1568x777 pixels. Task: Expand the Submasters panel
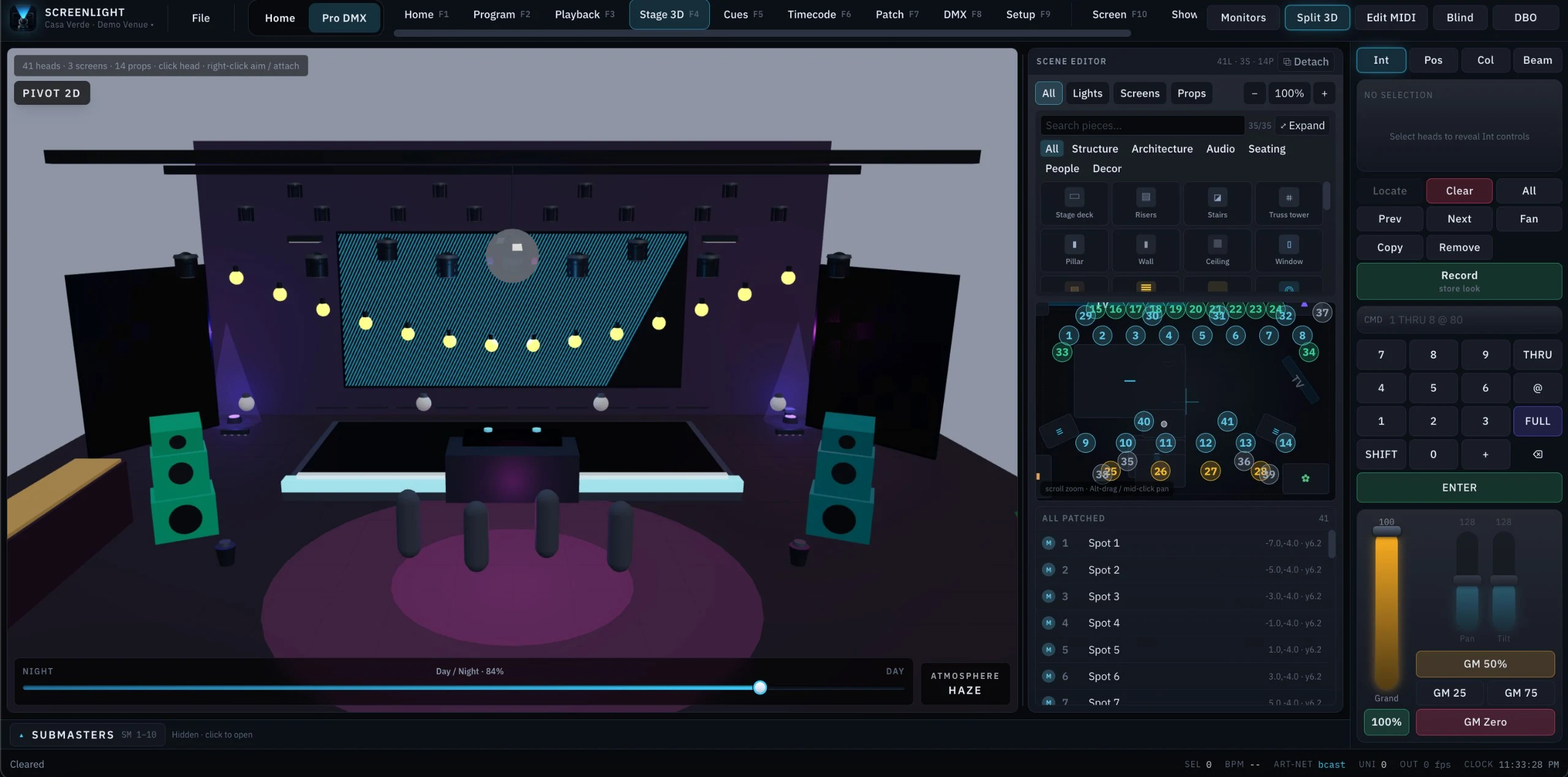coord(88,735)
